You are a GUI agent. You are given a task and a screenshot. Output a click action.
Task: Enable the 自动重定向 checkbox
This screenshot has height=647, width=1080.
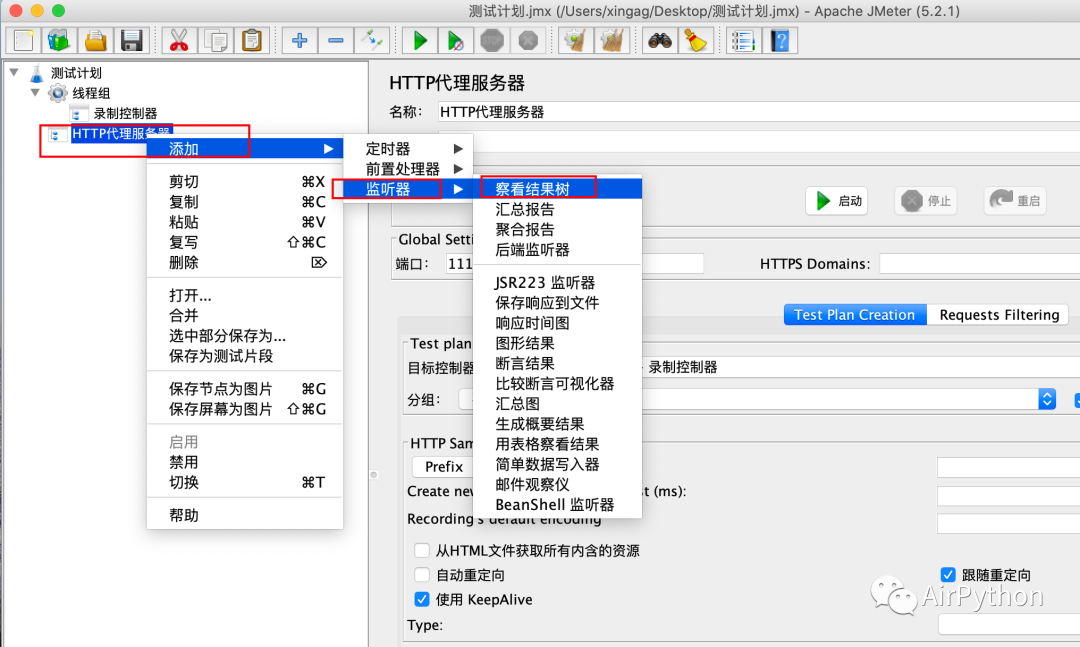tap(422, 575)
